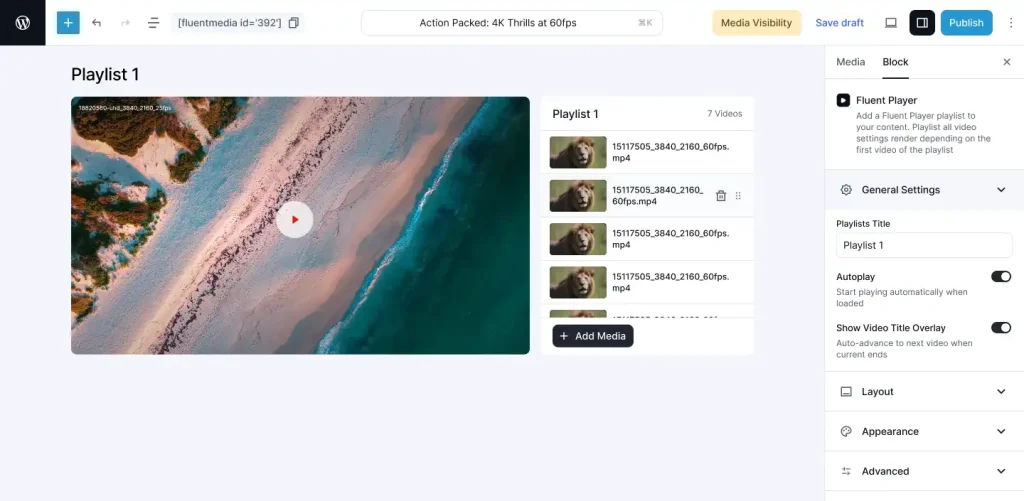Toggle the settings sidebar icon
The image size is (1024, 501).
pyautogui.click(x=922, y=23)
